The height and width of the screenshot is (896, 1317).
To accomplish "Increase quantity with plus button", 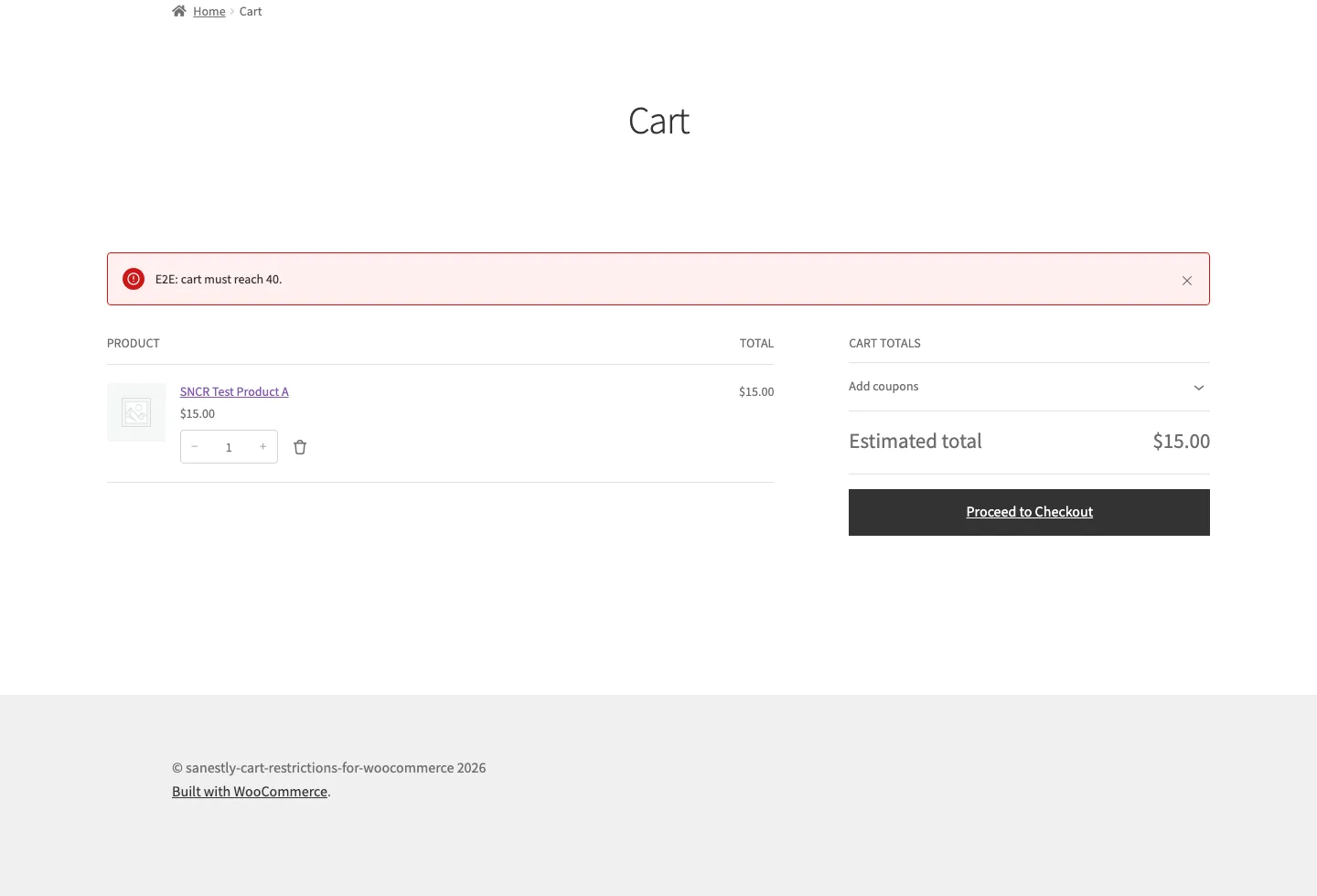I will [263, 446].
